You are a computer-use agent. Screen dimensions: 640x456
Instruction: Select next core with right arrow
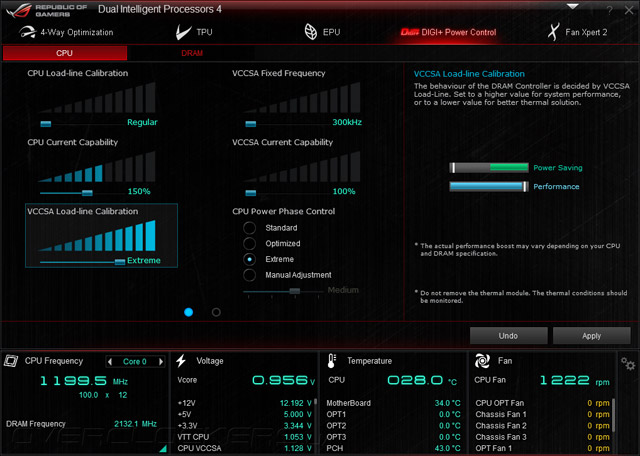pyautogui.click(x=161, y=361)
